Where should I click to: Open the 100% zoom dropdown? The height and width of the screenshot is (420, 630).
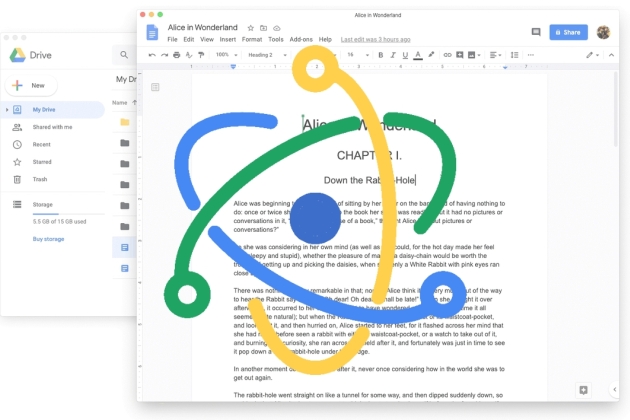pyautogui.click(x=227, y=55)
